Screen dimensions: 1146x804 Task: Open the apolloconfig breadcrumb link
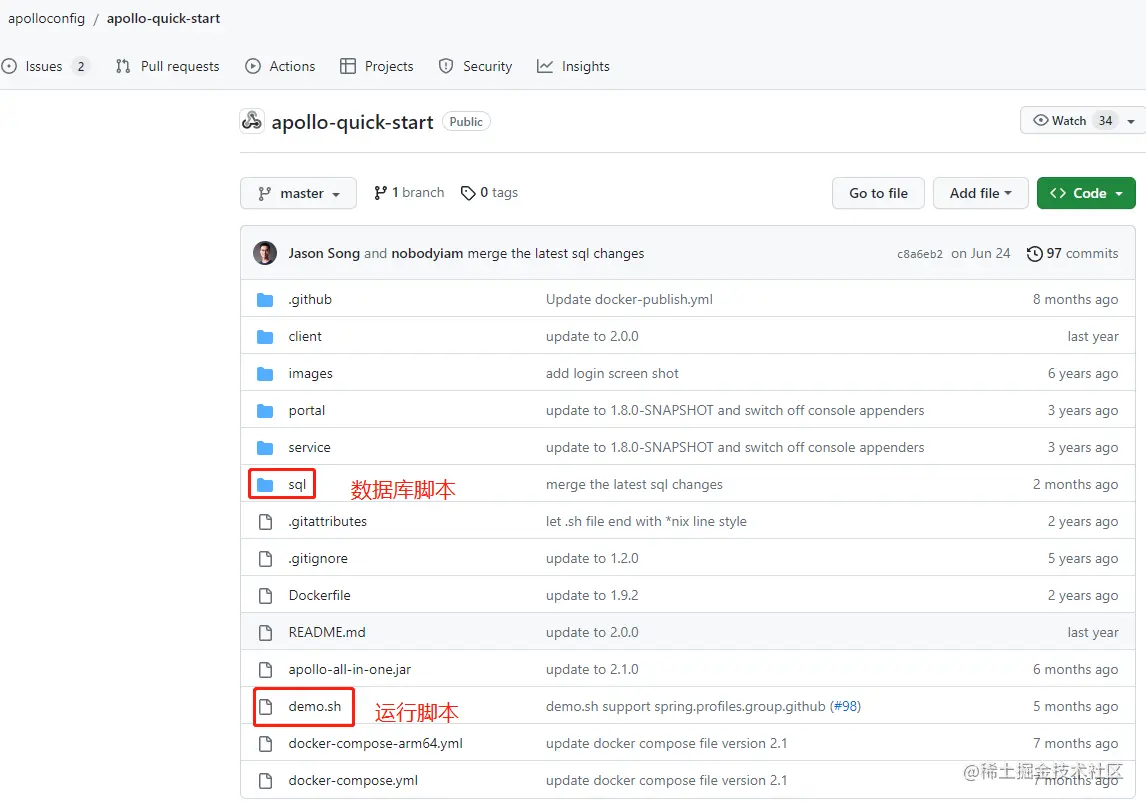click(x=46, y=18)
